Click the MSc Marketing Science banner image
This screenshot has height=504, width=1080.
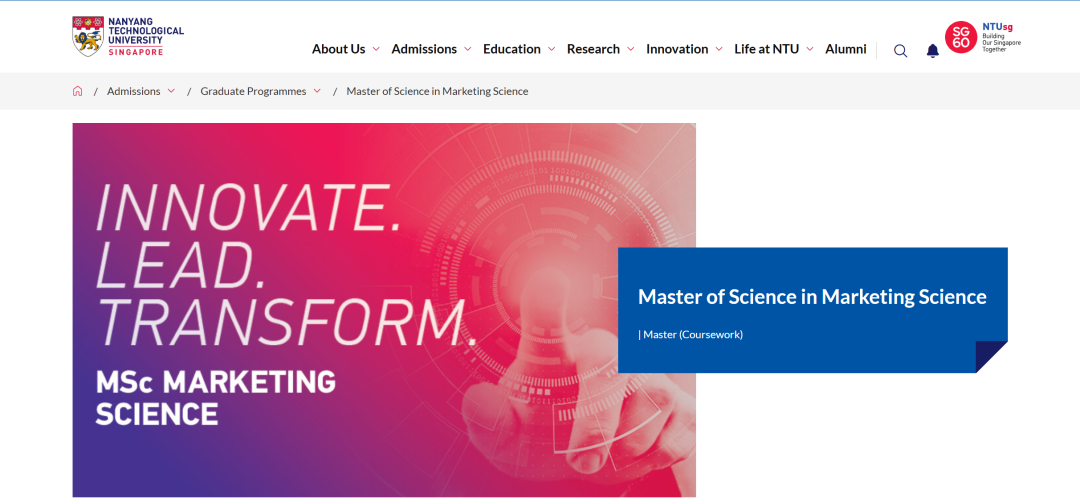tap(384, 310)
